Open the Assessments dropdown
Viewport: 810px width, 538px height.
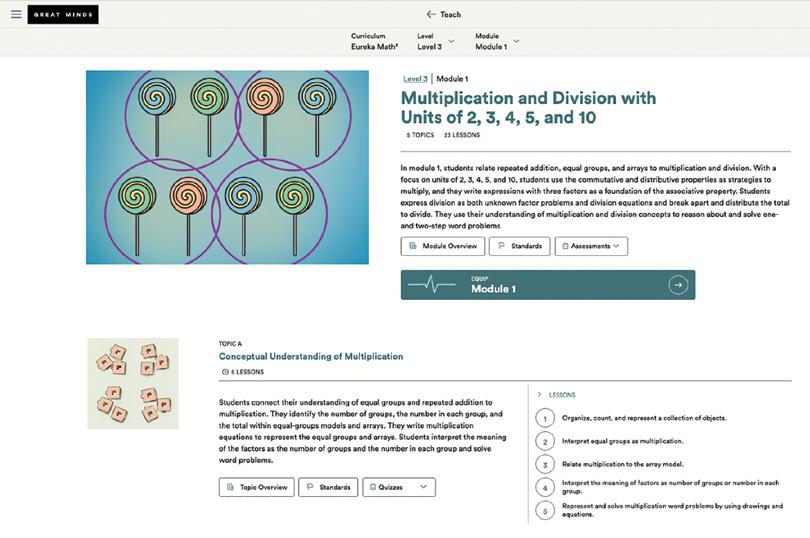tap(591, 246)
